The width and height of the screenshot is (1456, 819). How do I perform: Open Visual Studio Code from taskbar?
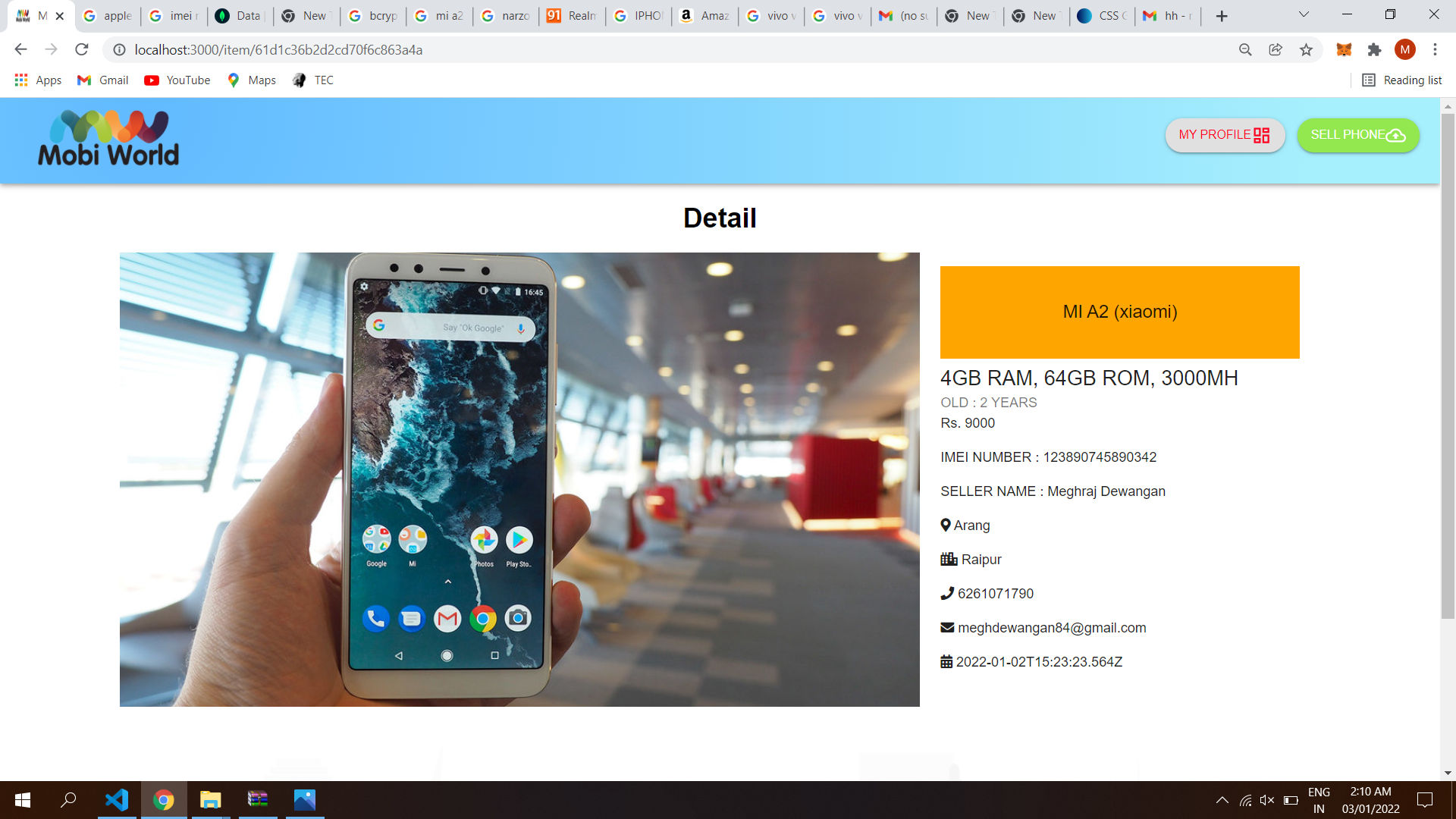117,800
